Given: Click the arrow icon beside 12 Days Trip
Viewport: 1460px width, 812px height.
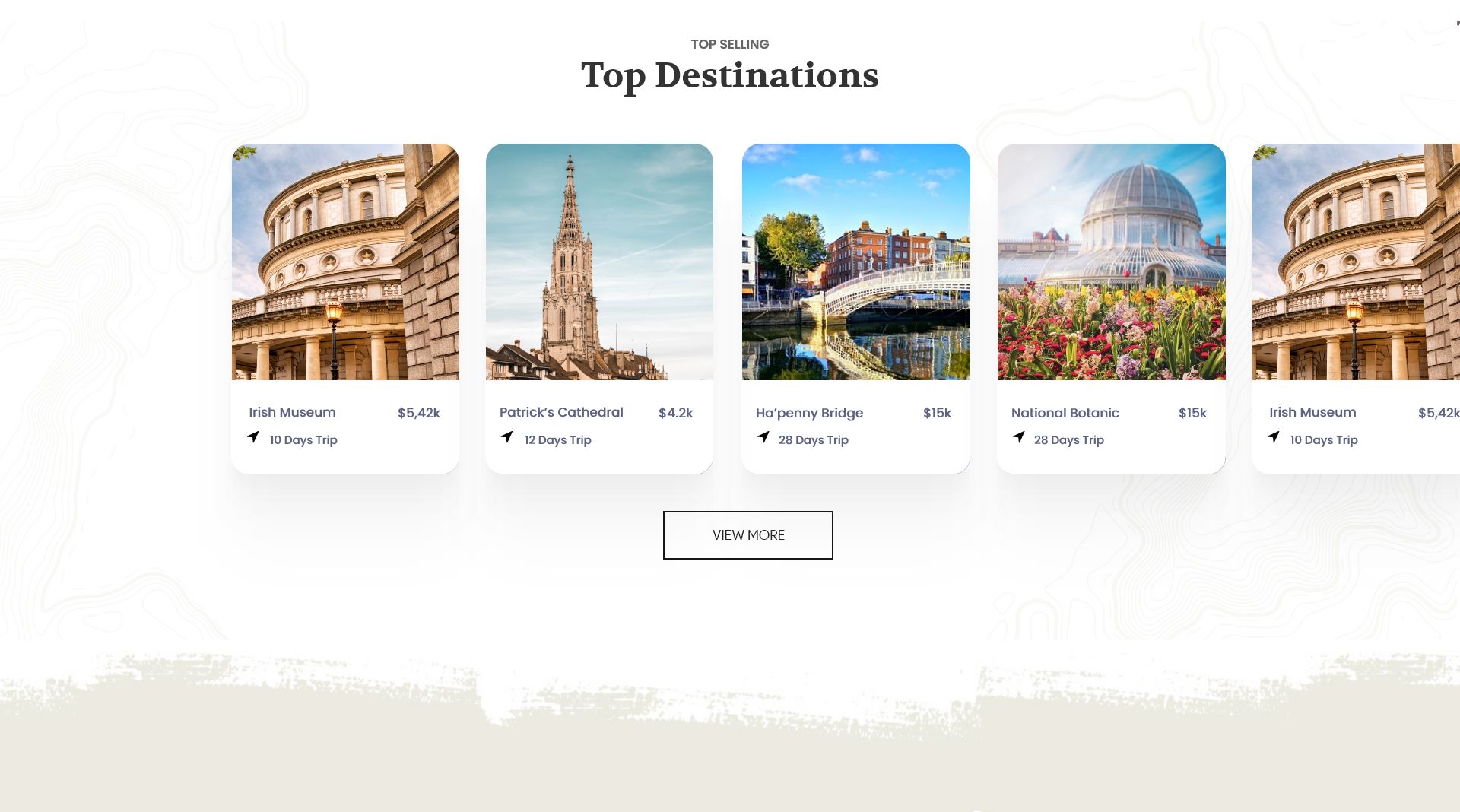Looking at the screenshot, I should pos(507,437).
